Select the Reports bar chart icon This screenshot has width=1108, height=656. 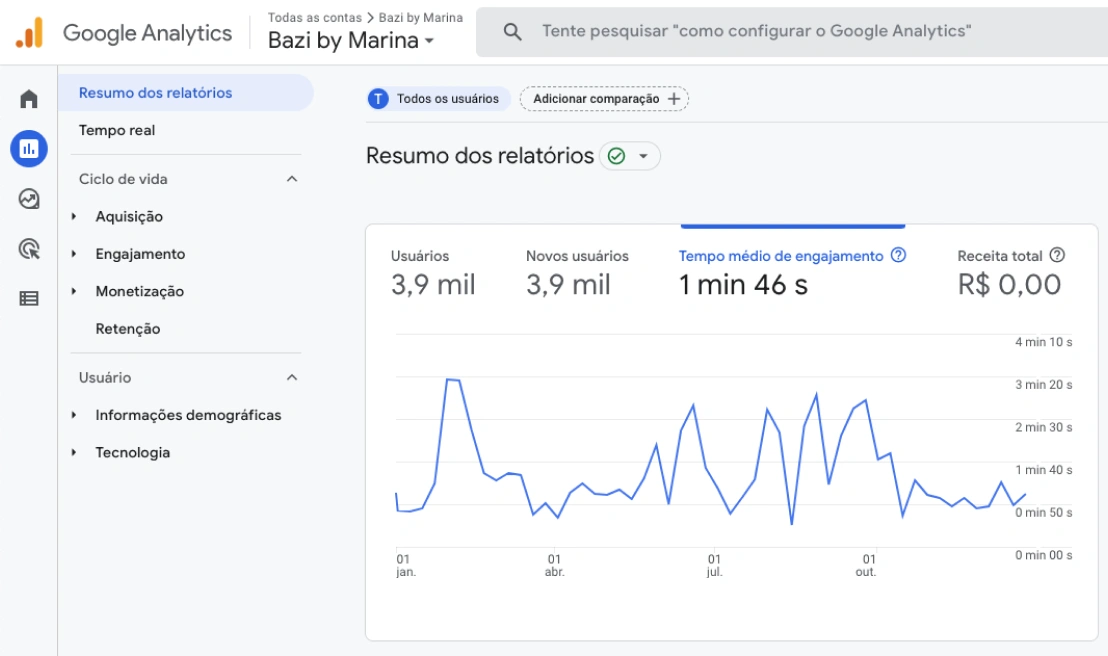pyautogui.click(x=29, y=149)
